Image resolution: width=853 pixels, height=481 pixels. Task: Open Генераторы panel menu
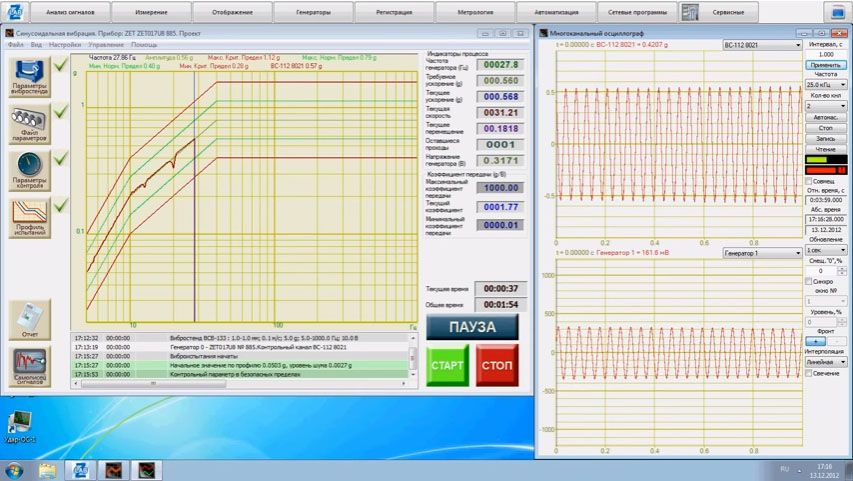[x=313, y=12]
